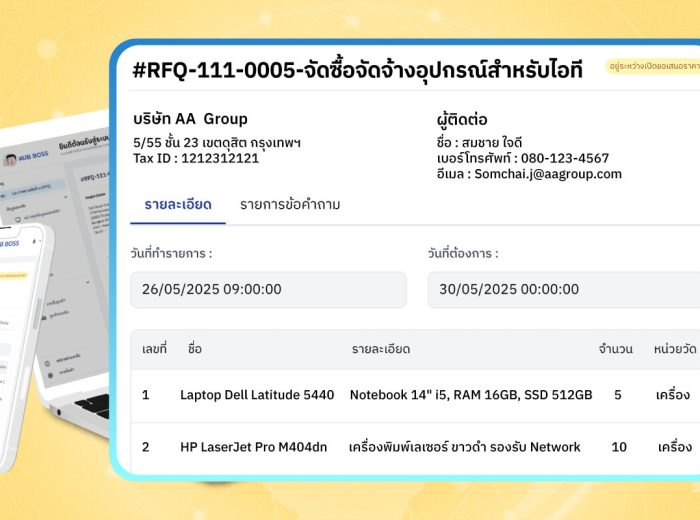Click the unit เครื่อง in the HP LaserJet row

point(675,447)
